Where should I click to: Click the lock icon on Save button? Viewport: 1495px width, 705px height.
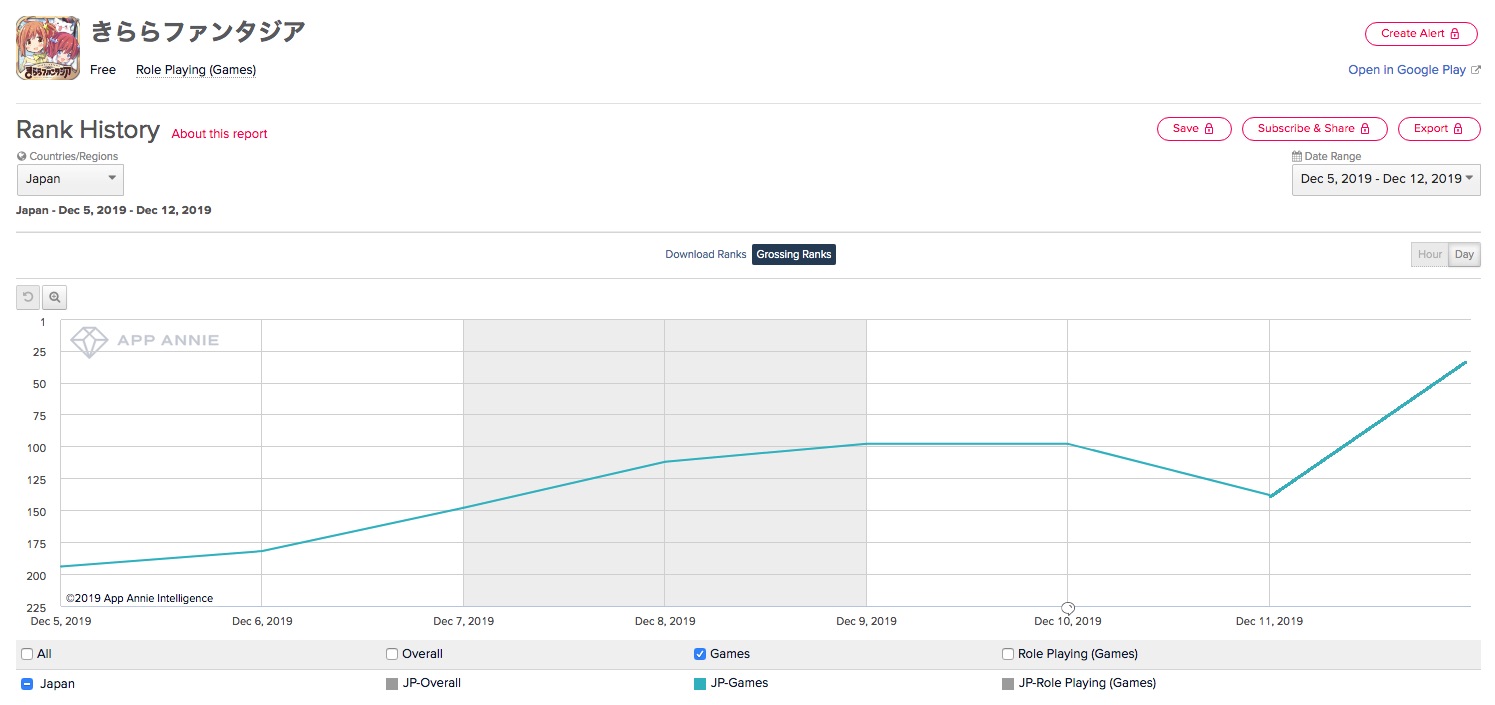tap(1209, 129)
